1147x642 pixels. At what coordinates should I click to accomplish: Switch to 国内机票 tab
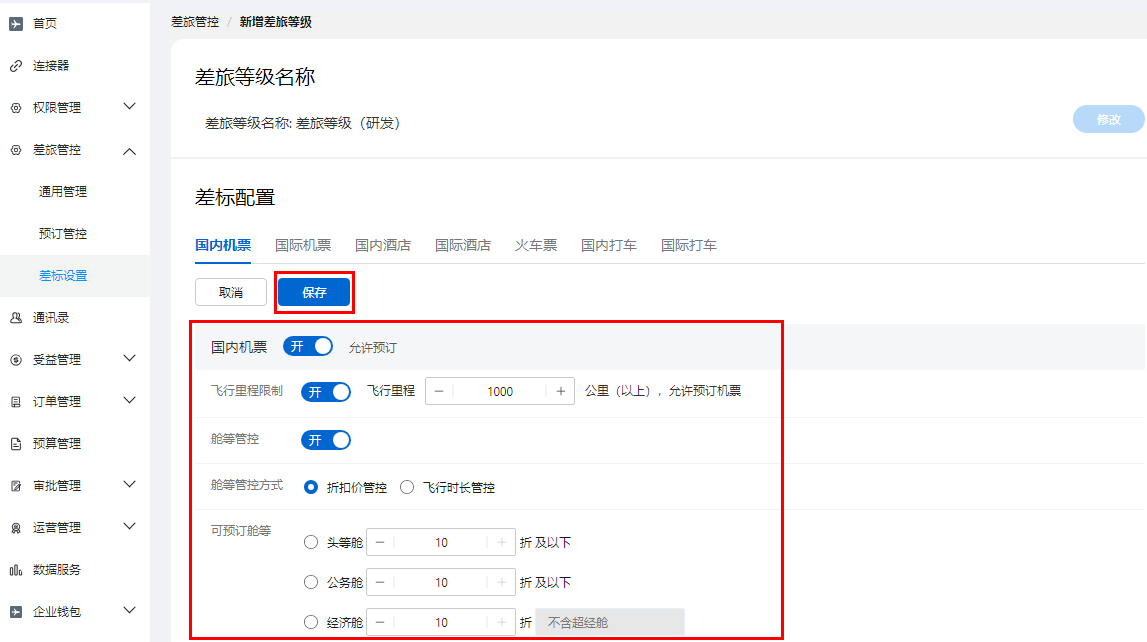[223, 245]
